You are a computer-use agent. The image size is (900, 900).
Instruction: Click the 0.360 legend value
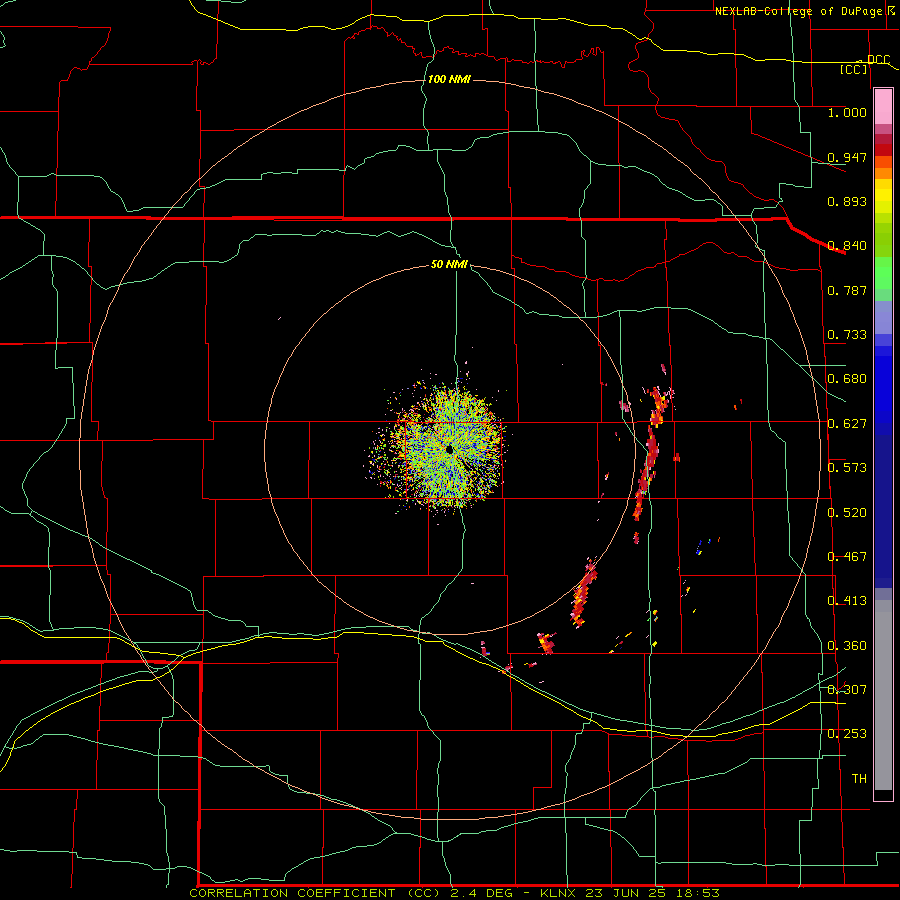(847, 645)
